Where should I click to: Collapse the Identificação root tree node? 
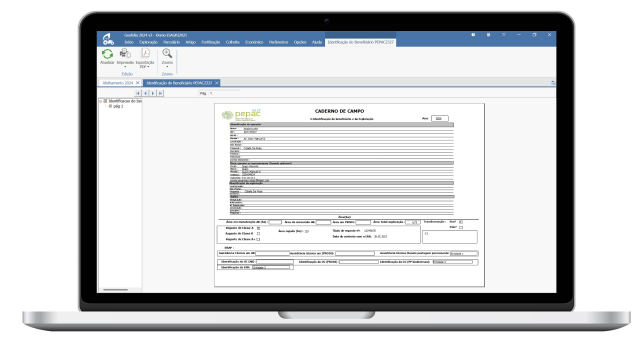coord(101,101)
